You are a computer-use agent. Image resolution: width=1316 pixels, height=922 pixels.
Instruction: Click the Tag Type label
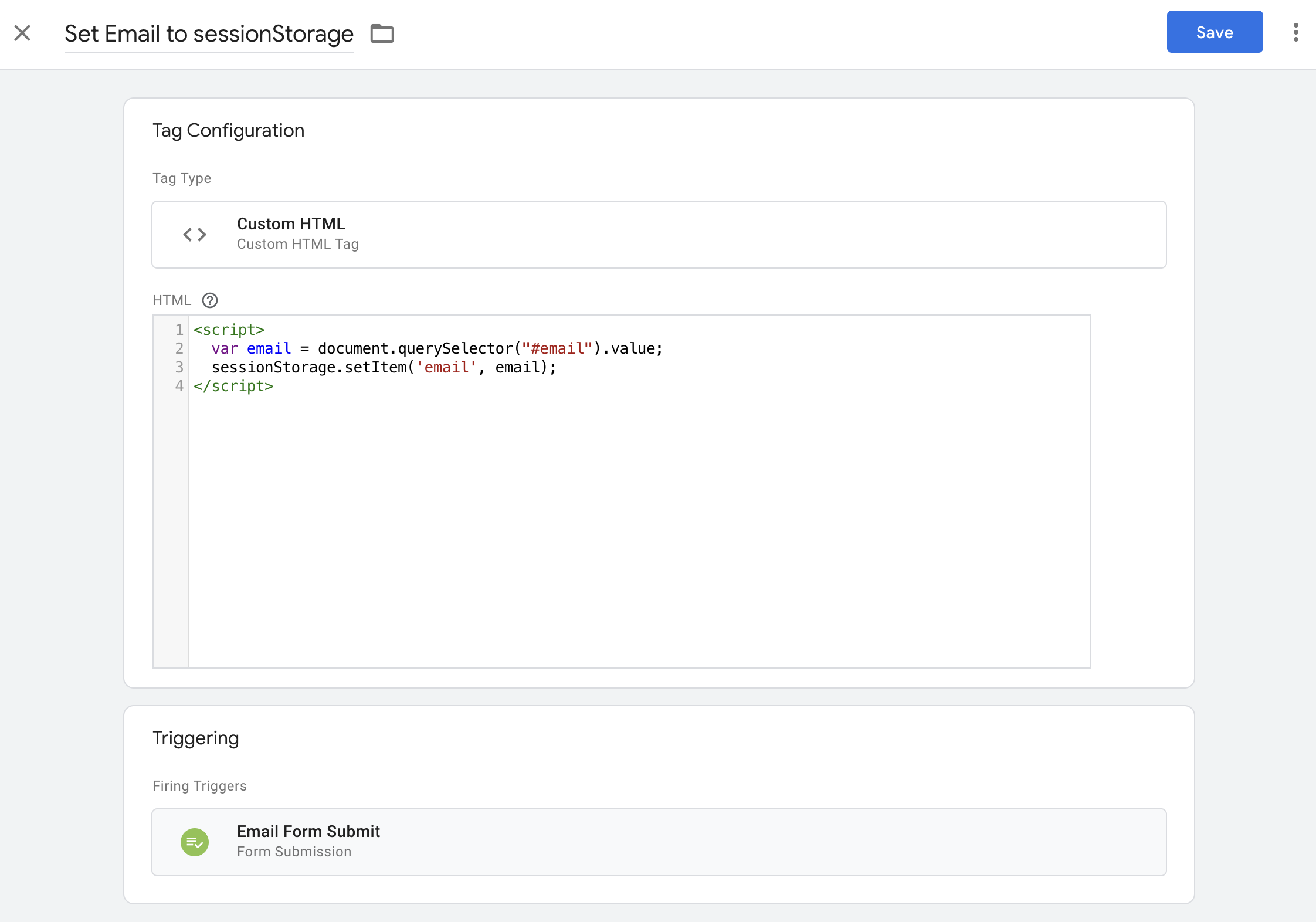click(x=181, y=178)
